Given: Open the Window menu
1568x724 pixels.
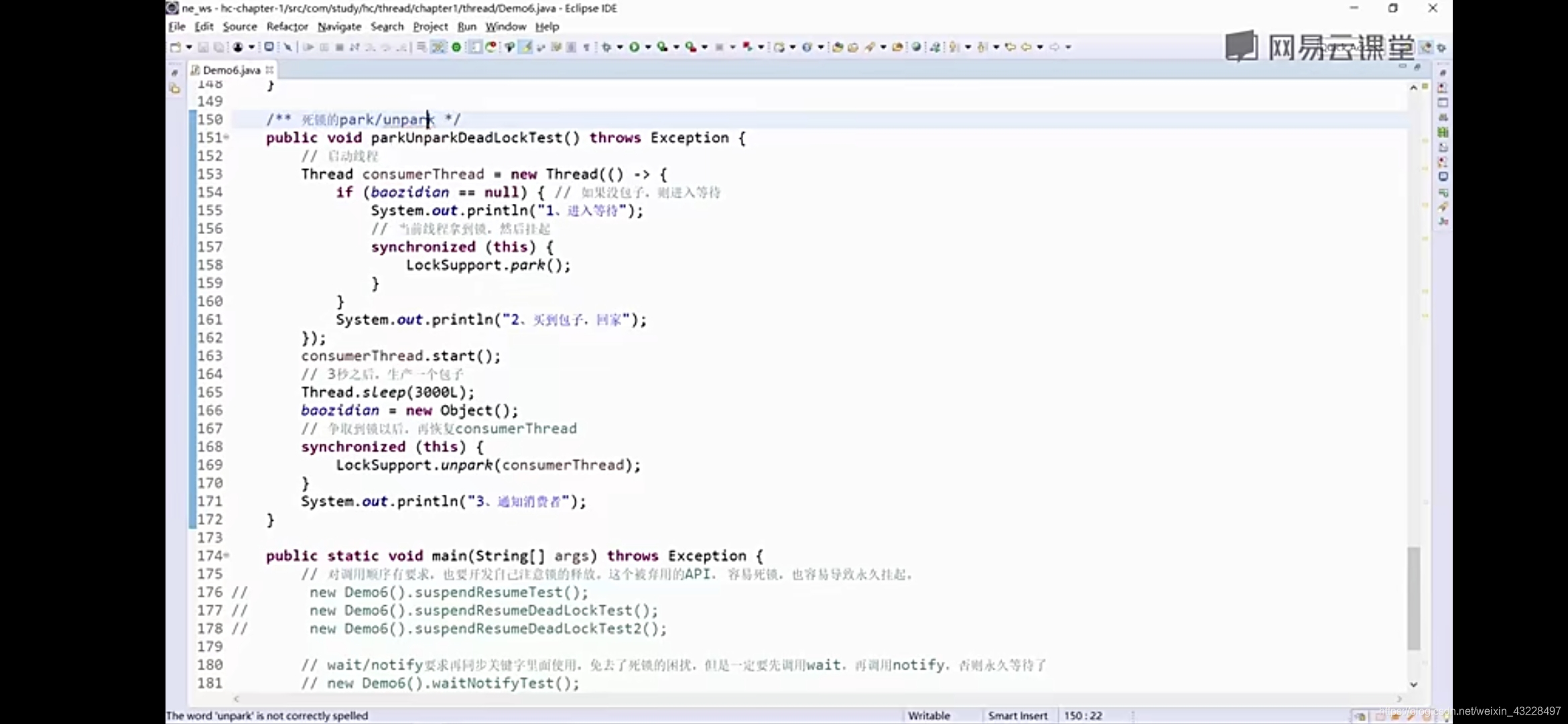Looking at the screenshot, I should click(506, 27).
